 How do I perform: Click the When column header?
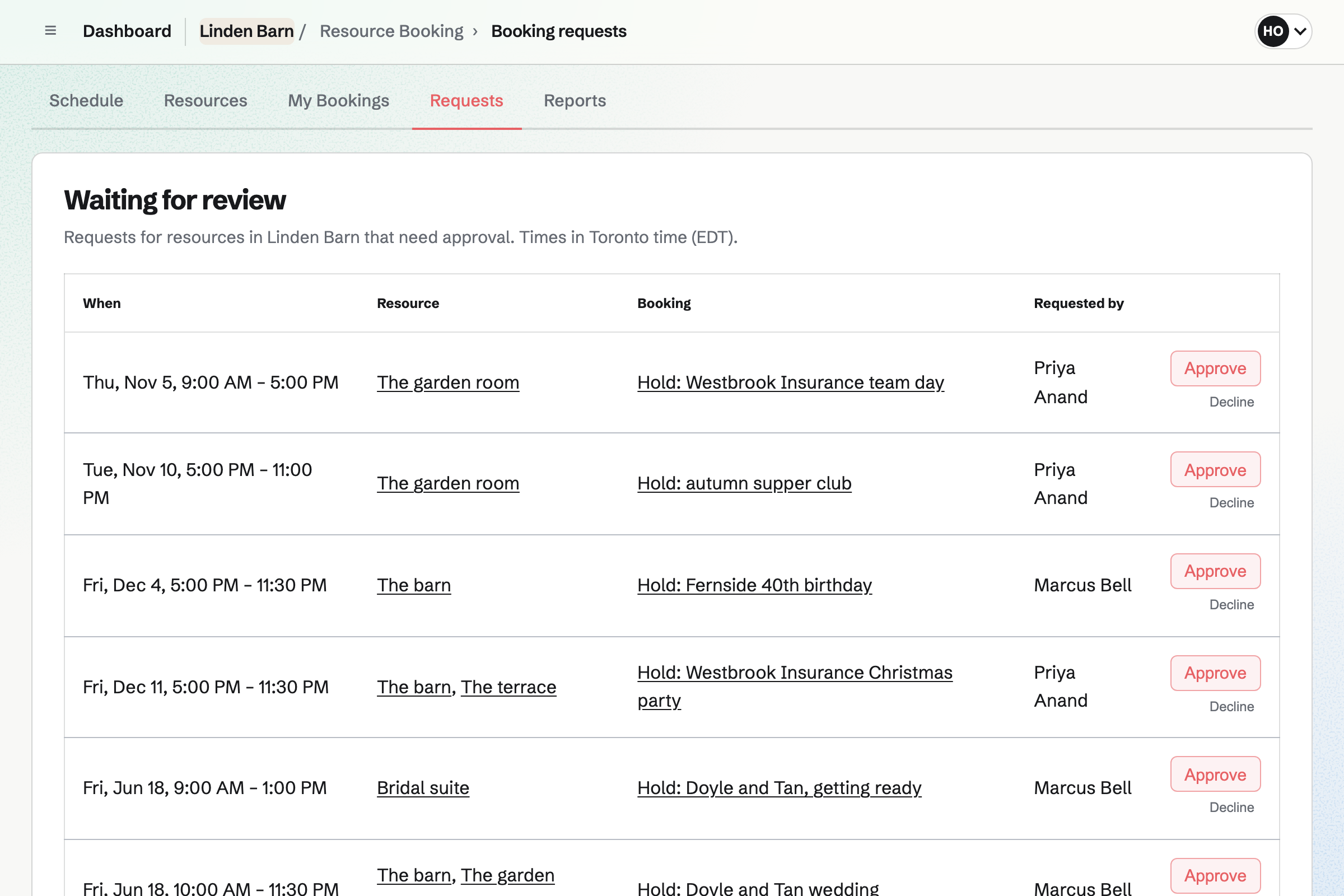102,304
